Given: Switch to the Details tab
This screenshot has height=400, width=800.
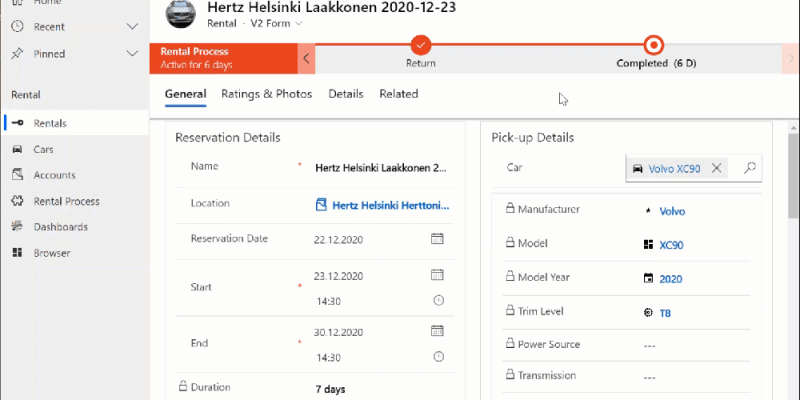Looking at the screenshot, I should pyautogui.click(x=345, y=94).
